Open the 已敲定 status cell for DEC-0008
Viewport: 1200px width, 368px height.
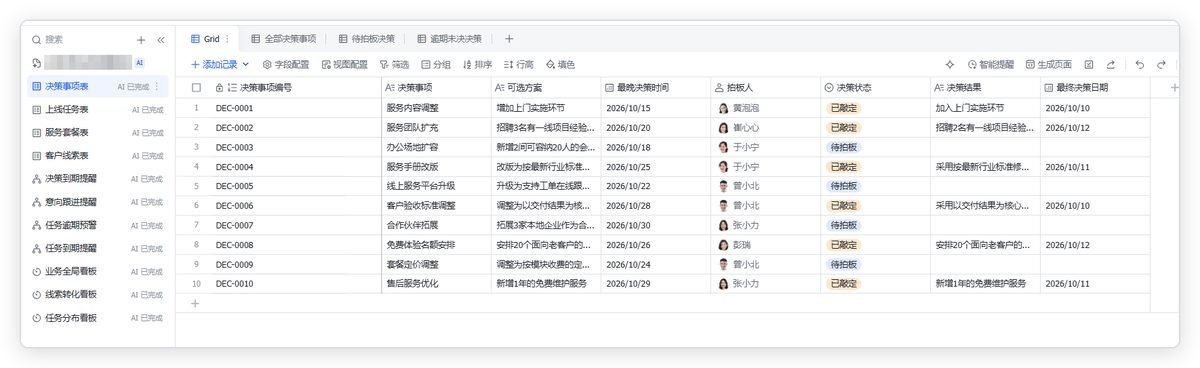(875, 244)
